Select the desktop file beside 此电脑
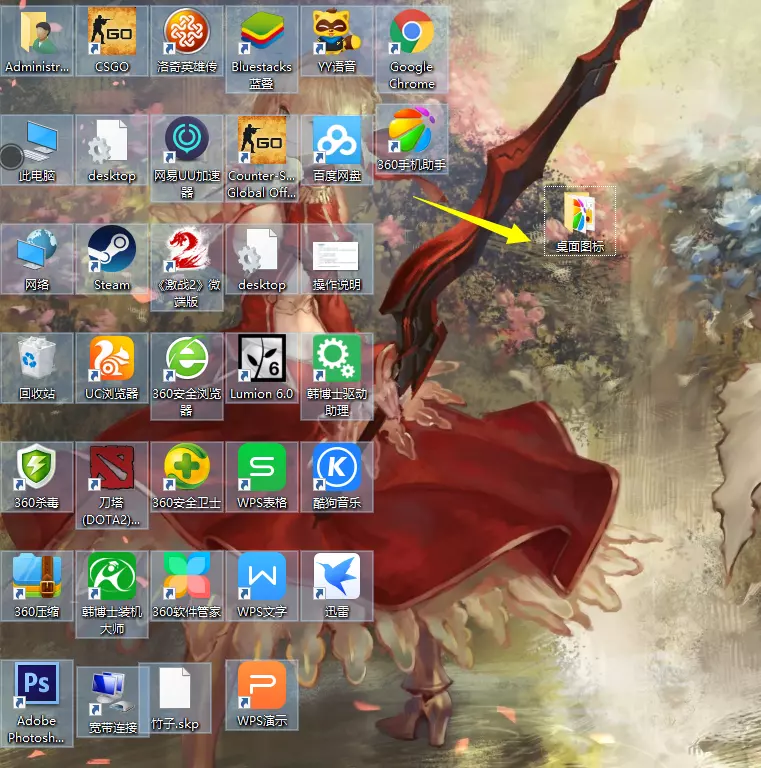 click(x=112, y=150)
